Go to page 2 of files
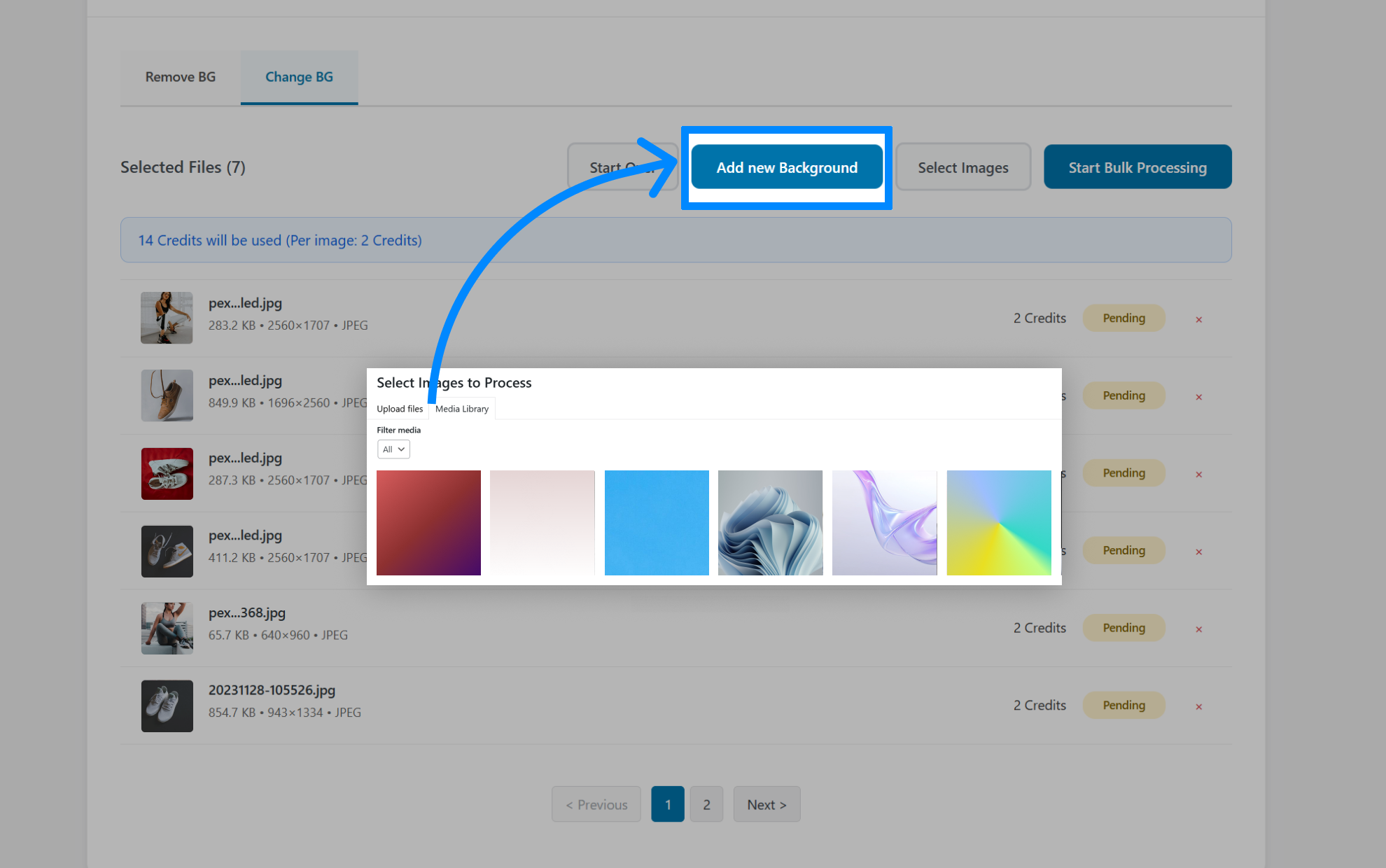 tap(706, 804)
